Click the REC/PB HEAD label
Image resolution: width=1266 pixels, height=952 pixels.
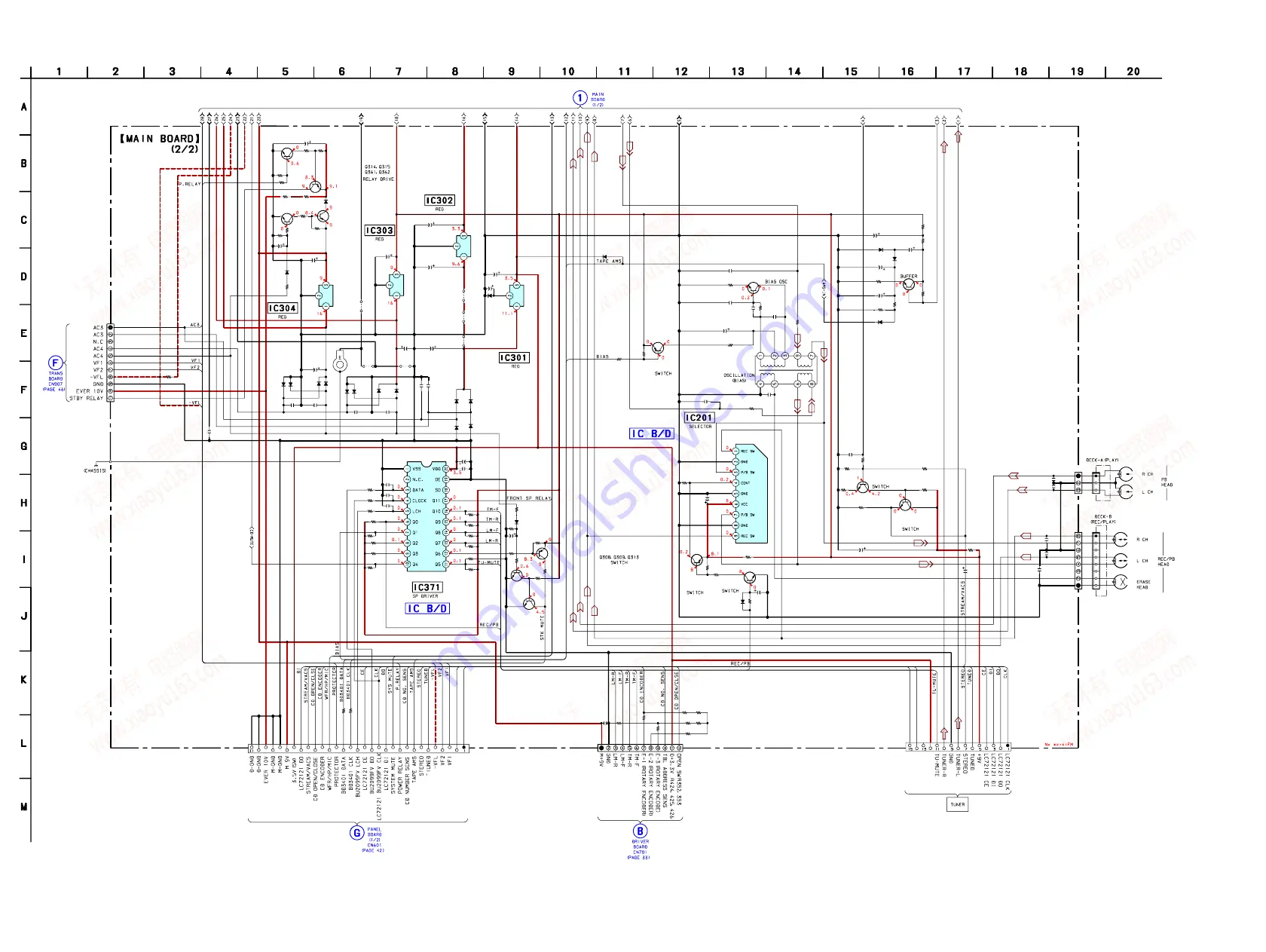(1166, 562)
